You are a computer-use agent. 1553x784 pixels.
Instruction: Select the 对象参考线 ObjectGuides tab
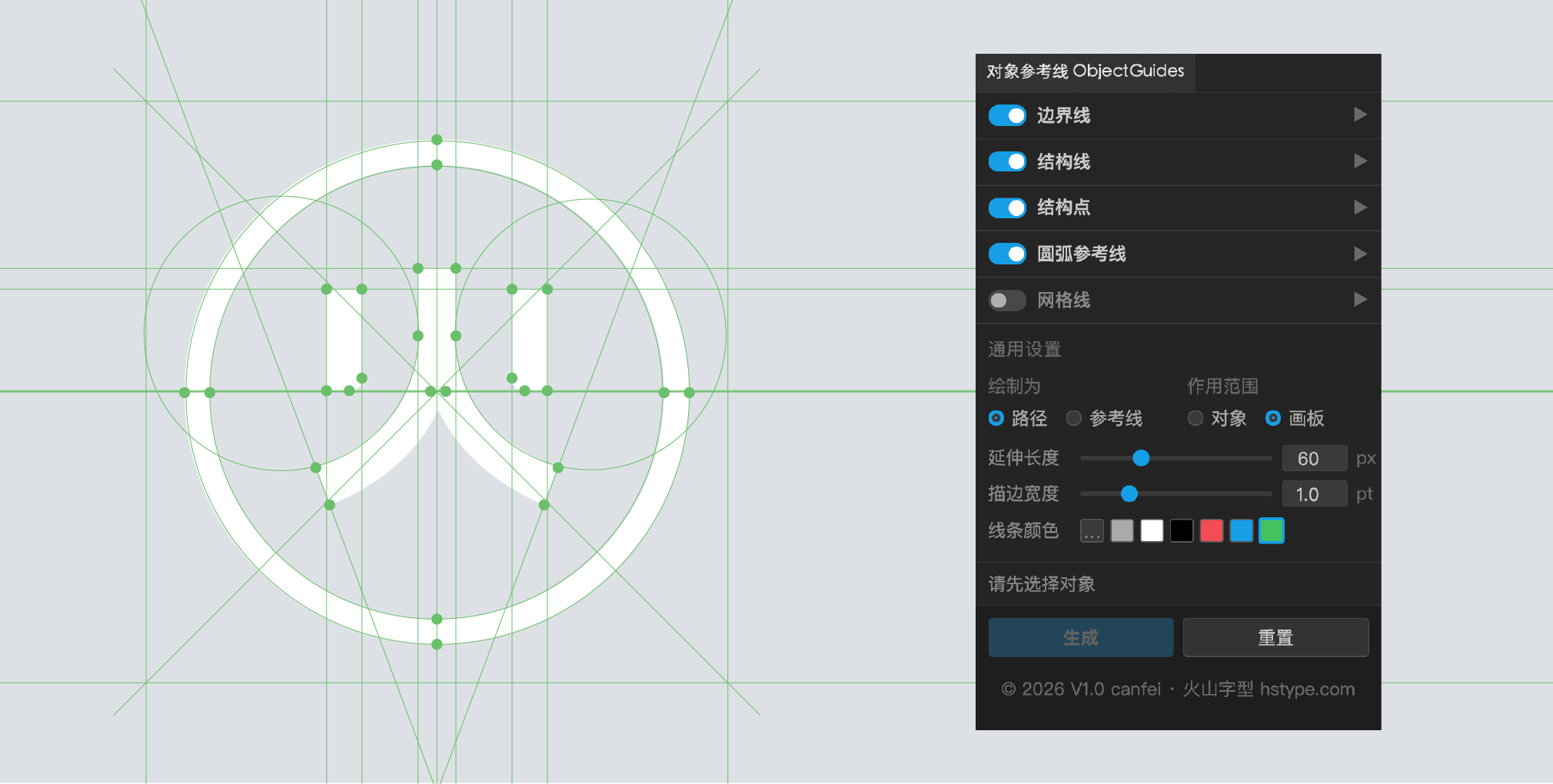coord(1086,71)
